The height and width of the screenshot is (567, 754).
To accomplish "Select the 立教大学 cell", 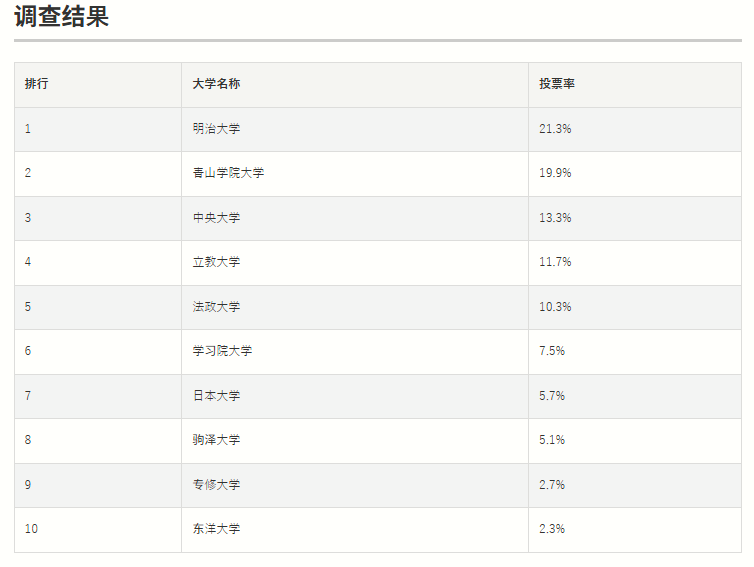I will [216, 262].
